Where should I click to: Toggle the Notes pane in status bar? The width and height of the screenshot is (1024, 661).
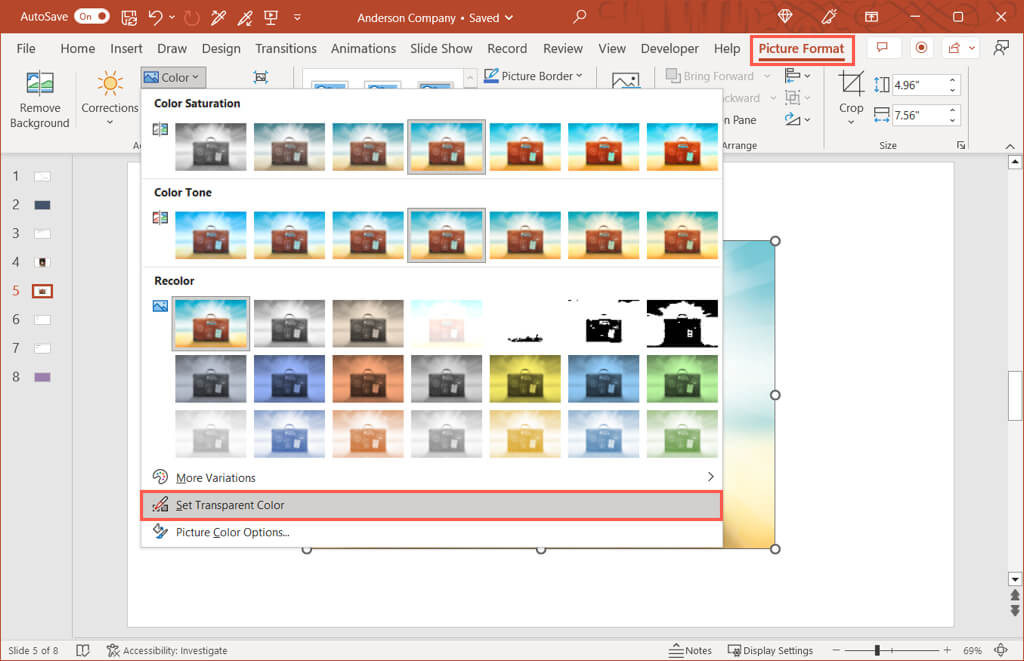688,650
